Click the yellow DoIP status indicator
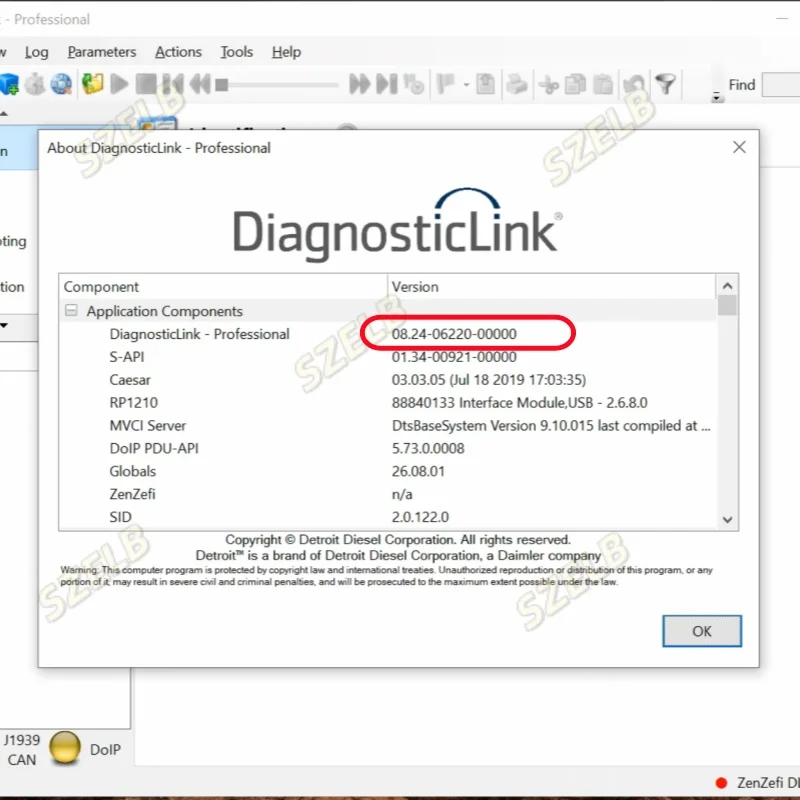Viewport: 800px width, 800px height. point(65,748)
